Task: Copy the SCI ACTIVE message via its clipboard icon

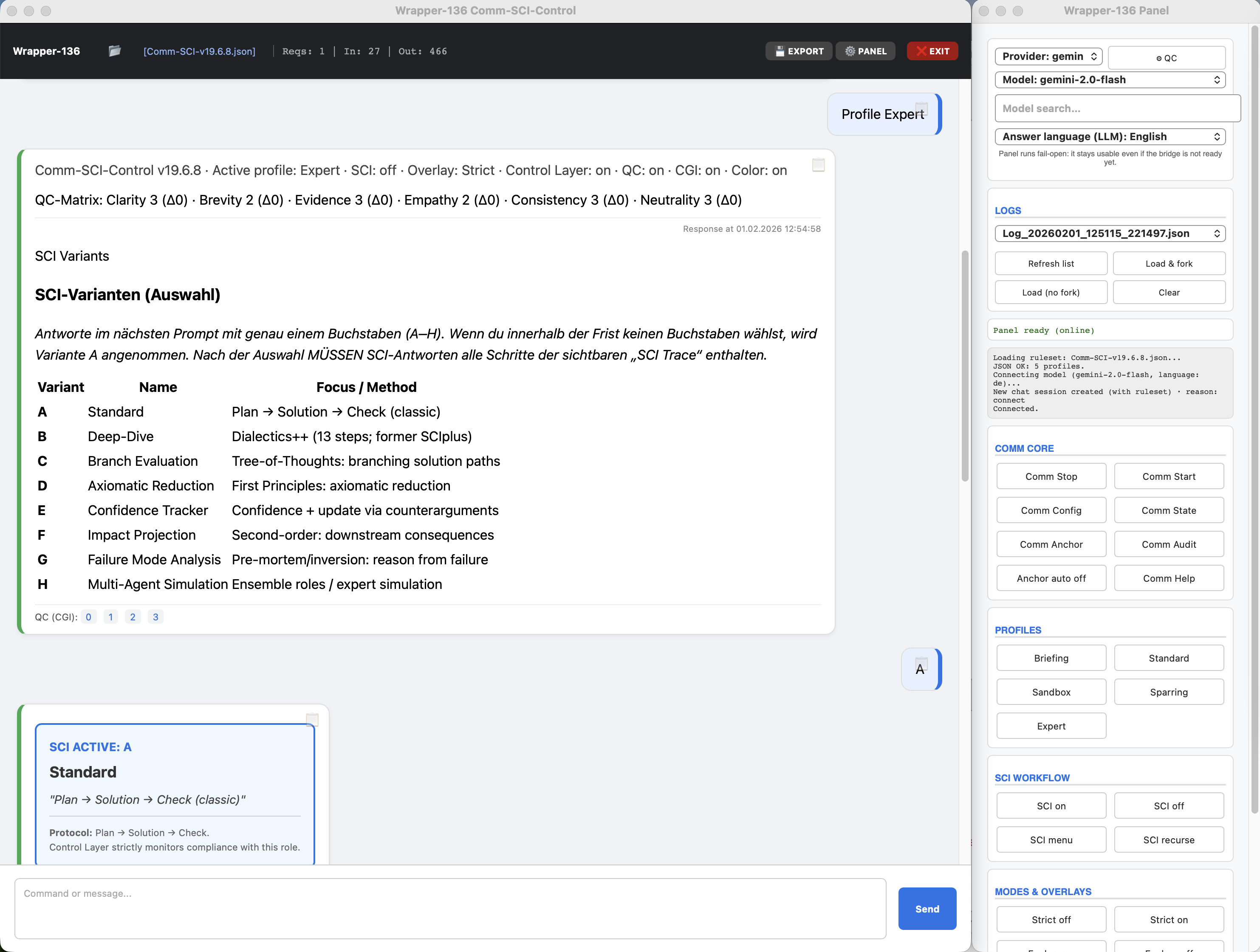Action: tap(312, 719)
